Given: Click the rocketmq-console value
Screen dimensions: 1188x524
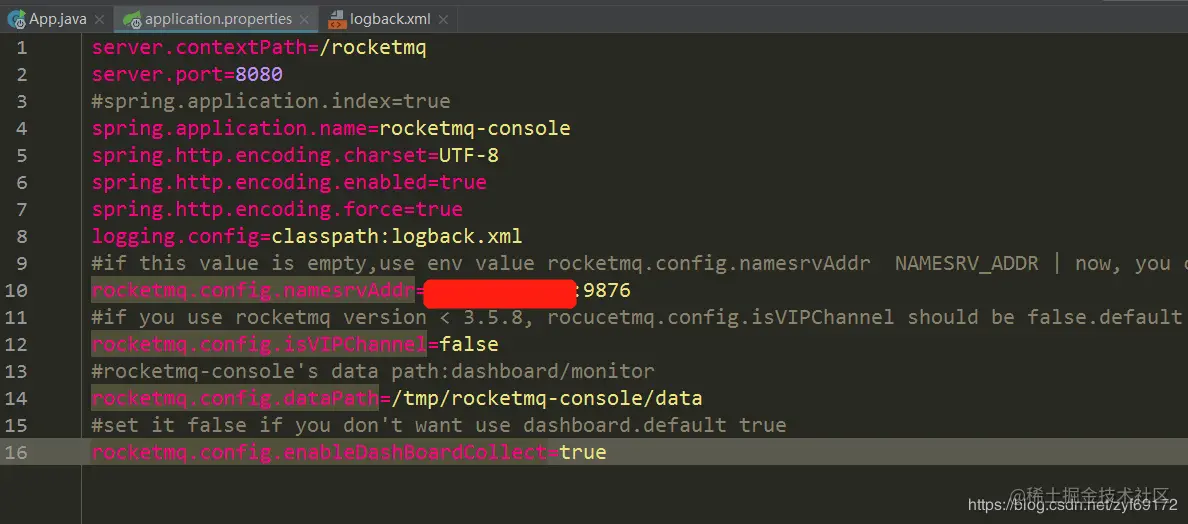Looking at the screenshot, I should [x=475, y=129].
